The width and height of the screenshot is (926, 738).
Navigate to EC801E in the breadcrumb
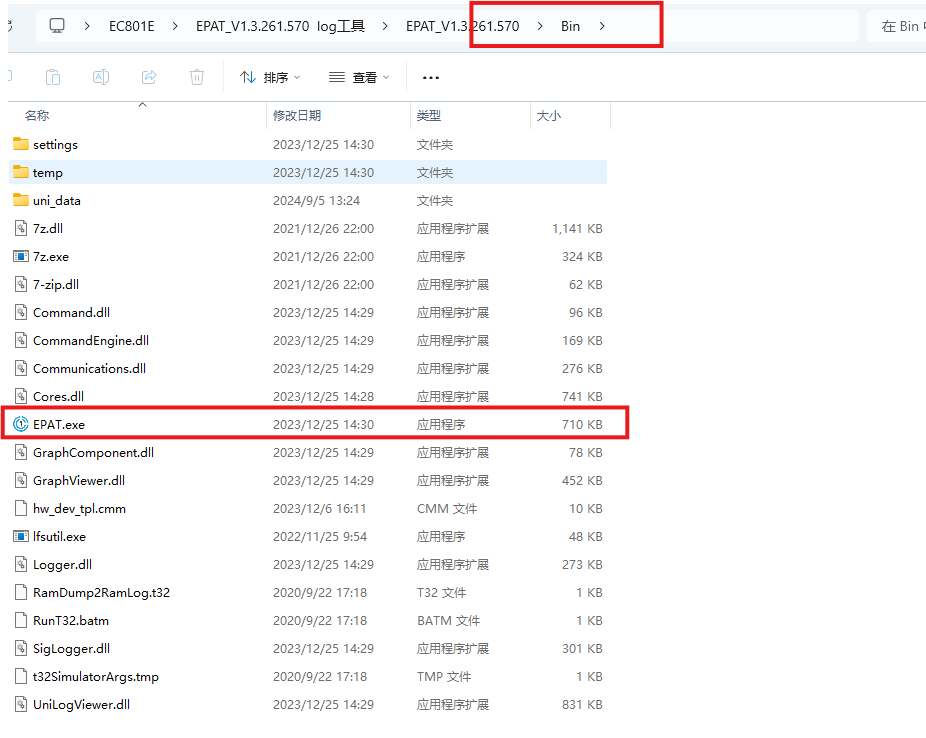pyautogui.click(x=130, y=26)
